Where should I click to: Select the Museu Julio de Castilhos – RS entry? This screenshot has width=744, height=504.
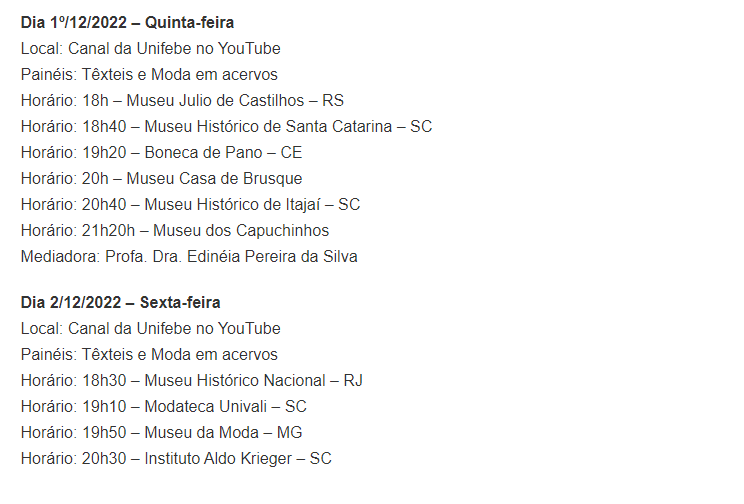(x=182, y=101)
